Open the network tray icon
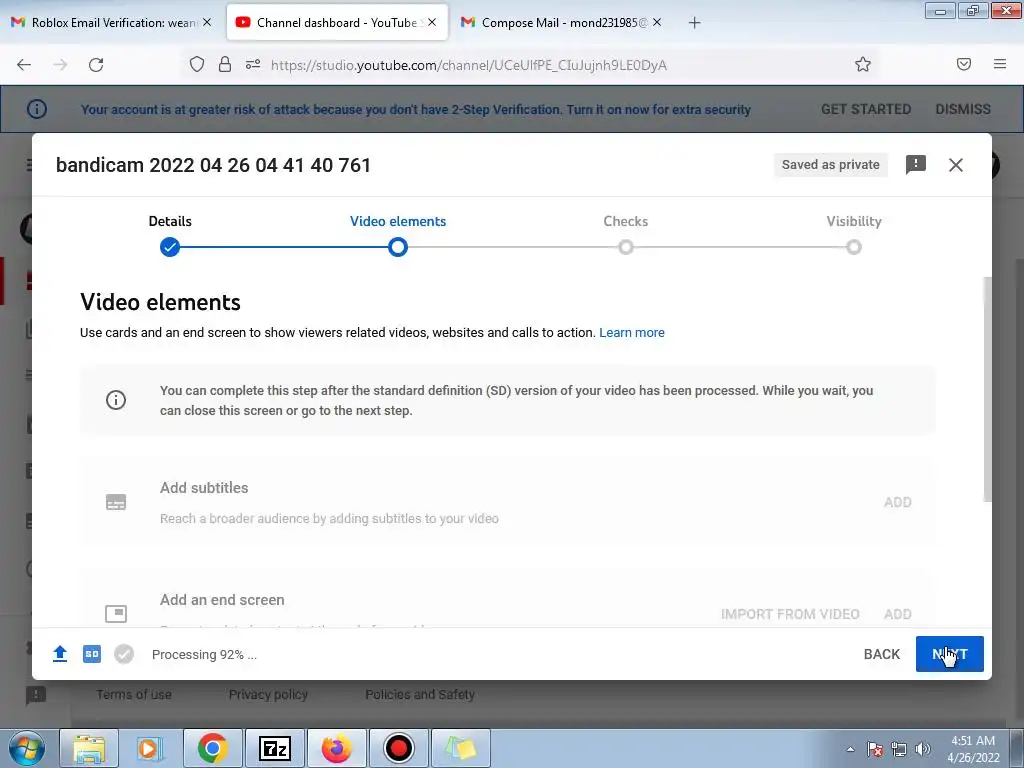The height and width of the screenshot is (768, 1024). (899, 749)
